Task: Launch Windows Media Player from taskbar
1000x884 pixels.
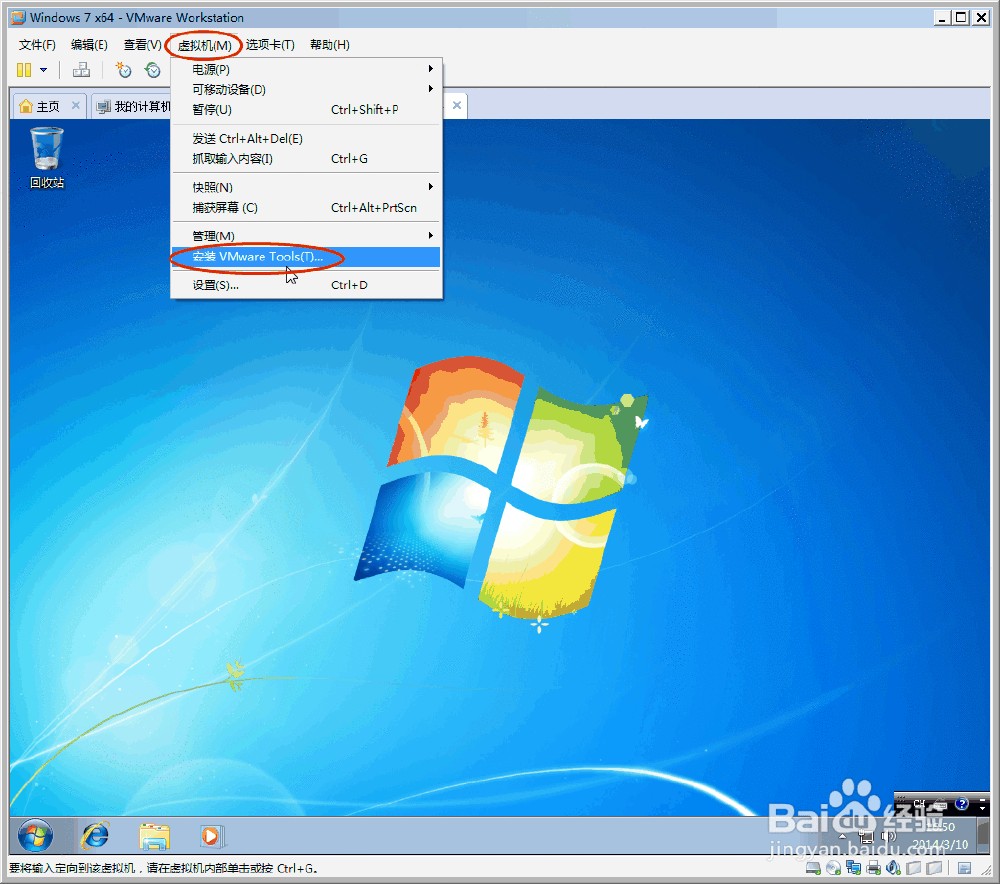Action: [x=211, y=836]
